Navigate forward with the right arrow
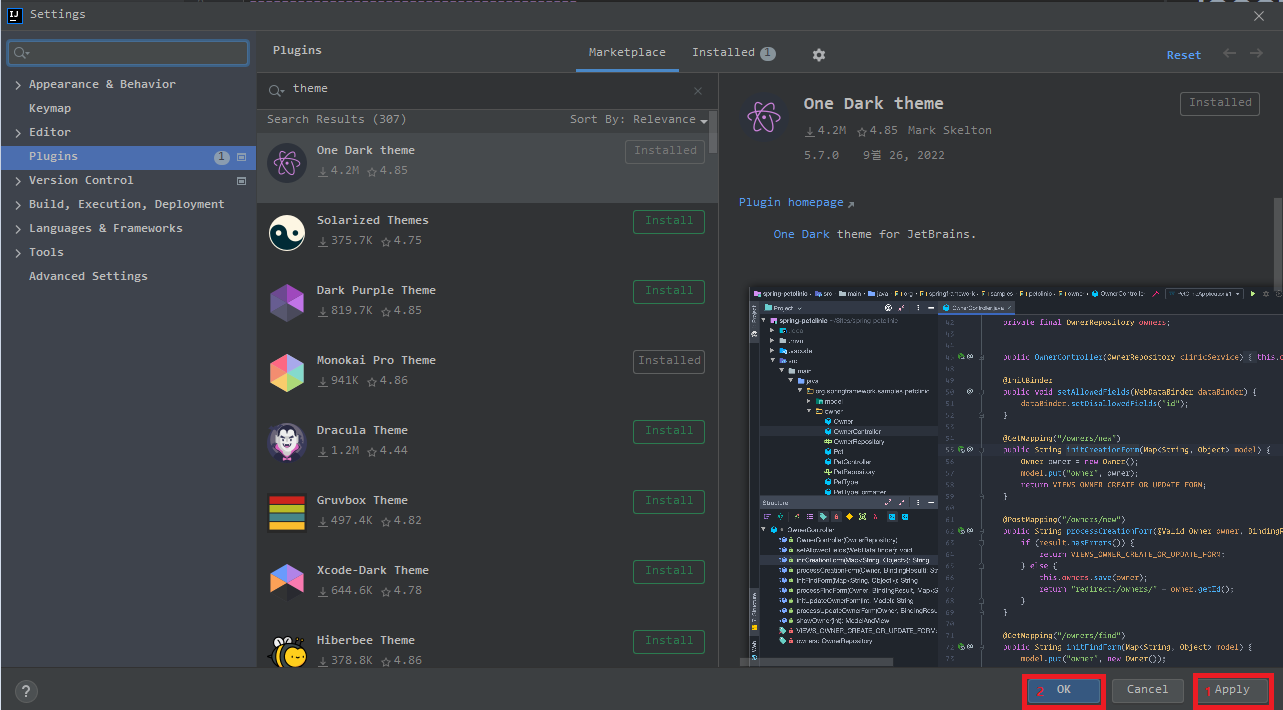 point(1257,53)
